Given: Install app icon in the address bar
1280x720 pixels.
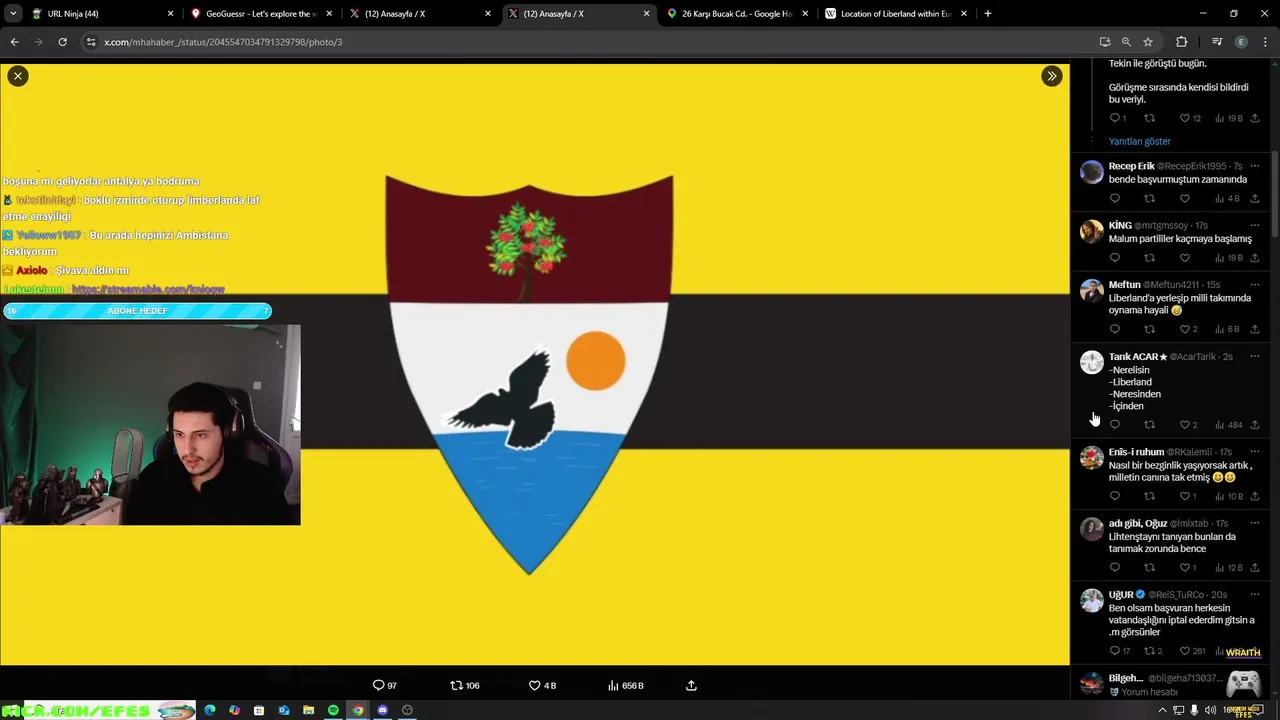Looking at the screenshot, I should coord(1105,42).
